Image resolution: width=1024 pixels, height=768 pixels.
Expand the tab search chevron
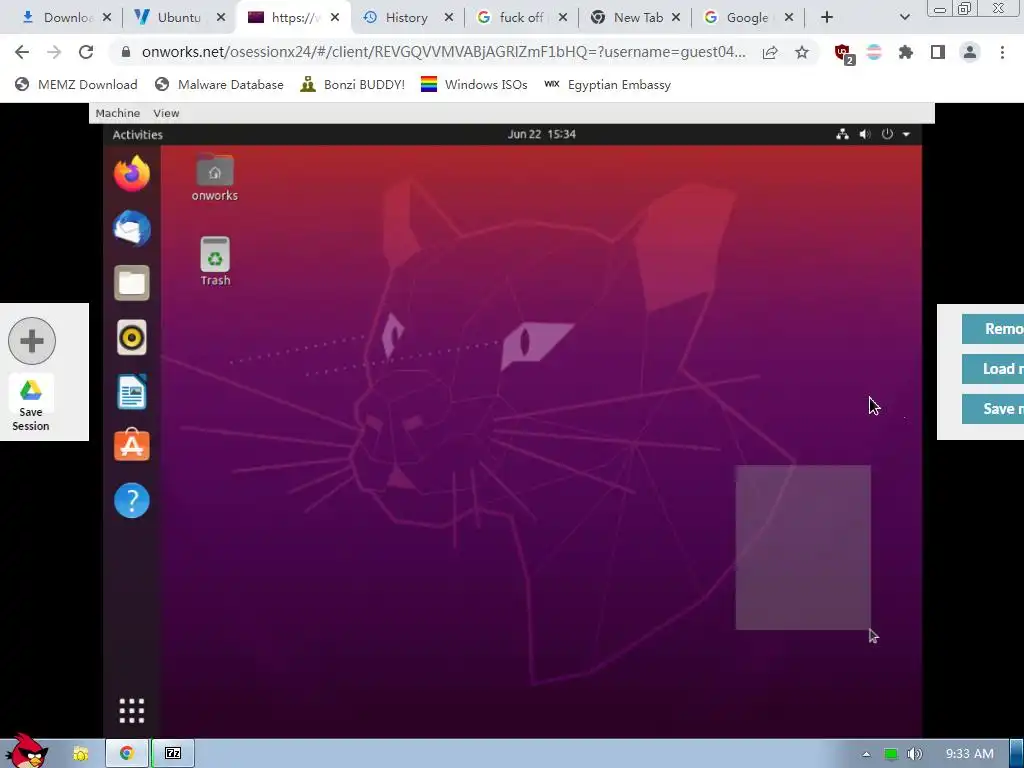point(904,18)
